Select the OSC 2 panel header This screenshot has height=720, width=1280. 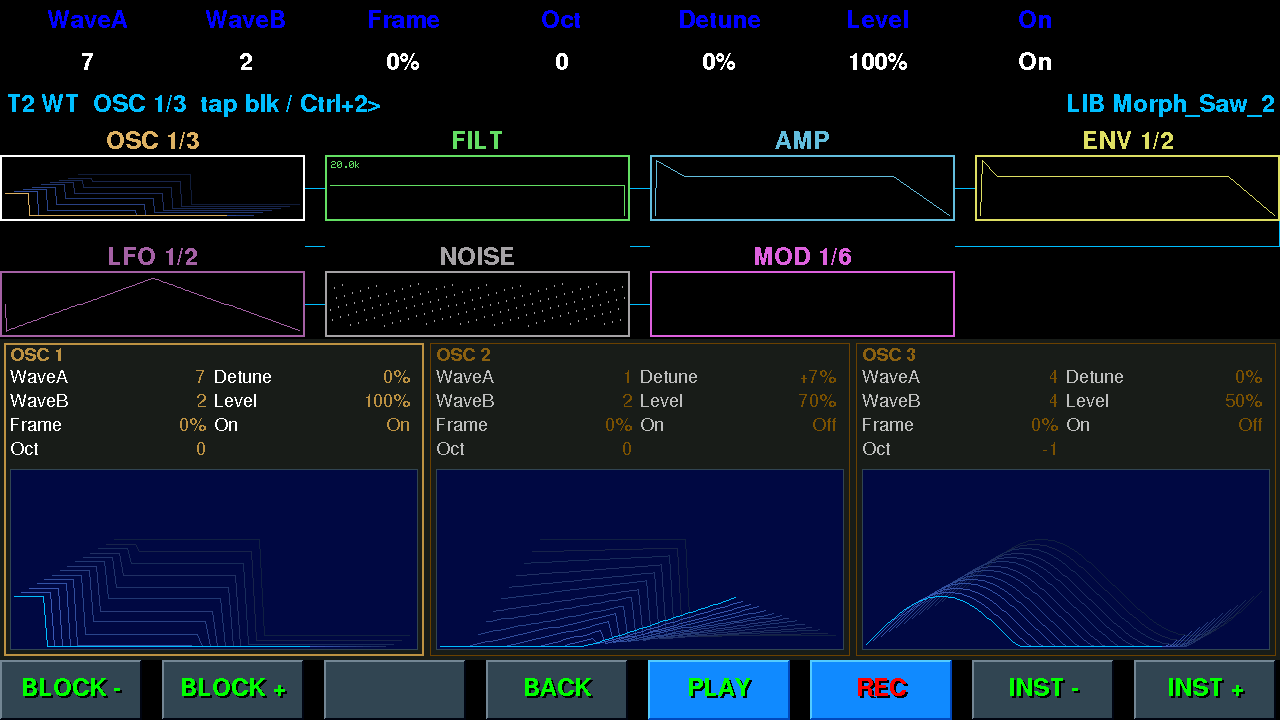(463, 355)
